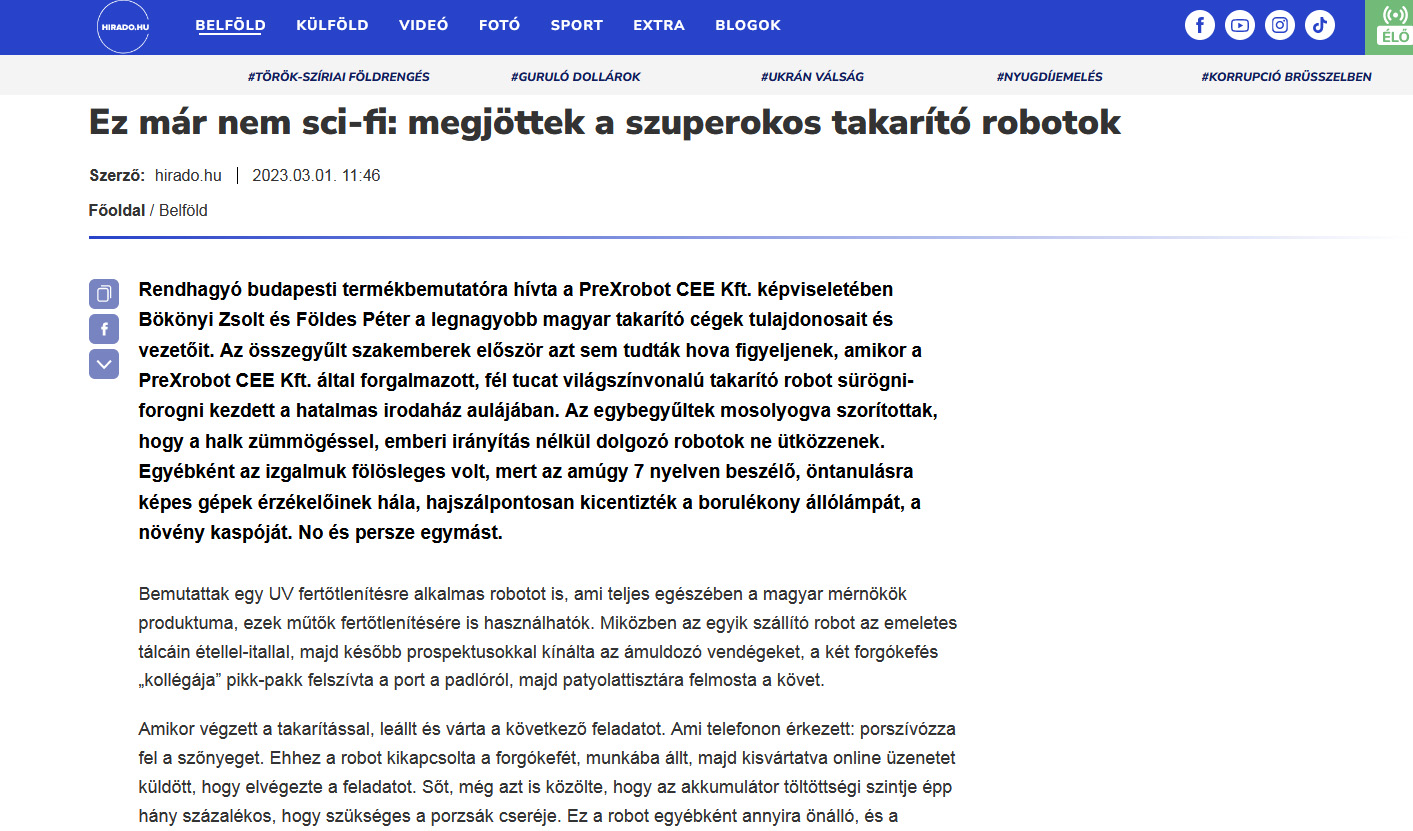
Task: Click the Főoldal breadcrumb link
Action: click(117, 210)
